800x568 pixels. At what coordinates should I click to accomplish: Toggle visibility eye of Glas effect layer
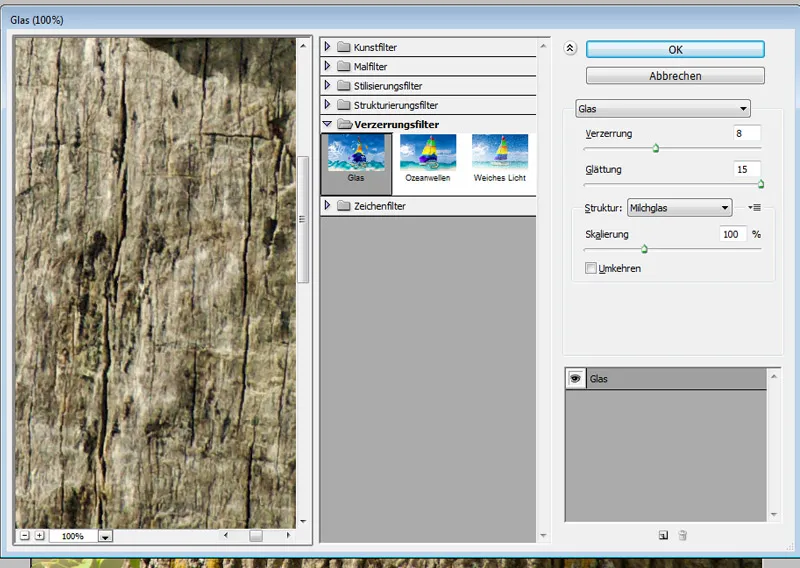point(576,379)
